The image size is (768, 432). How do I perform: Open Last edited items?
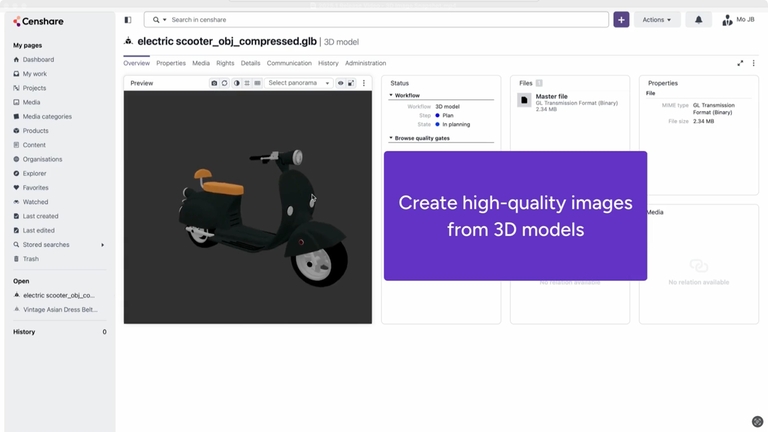coord(38,230)
